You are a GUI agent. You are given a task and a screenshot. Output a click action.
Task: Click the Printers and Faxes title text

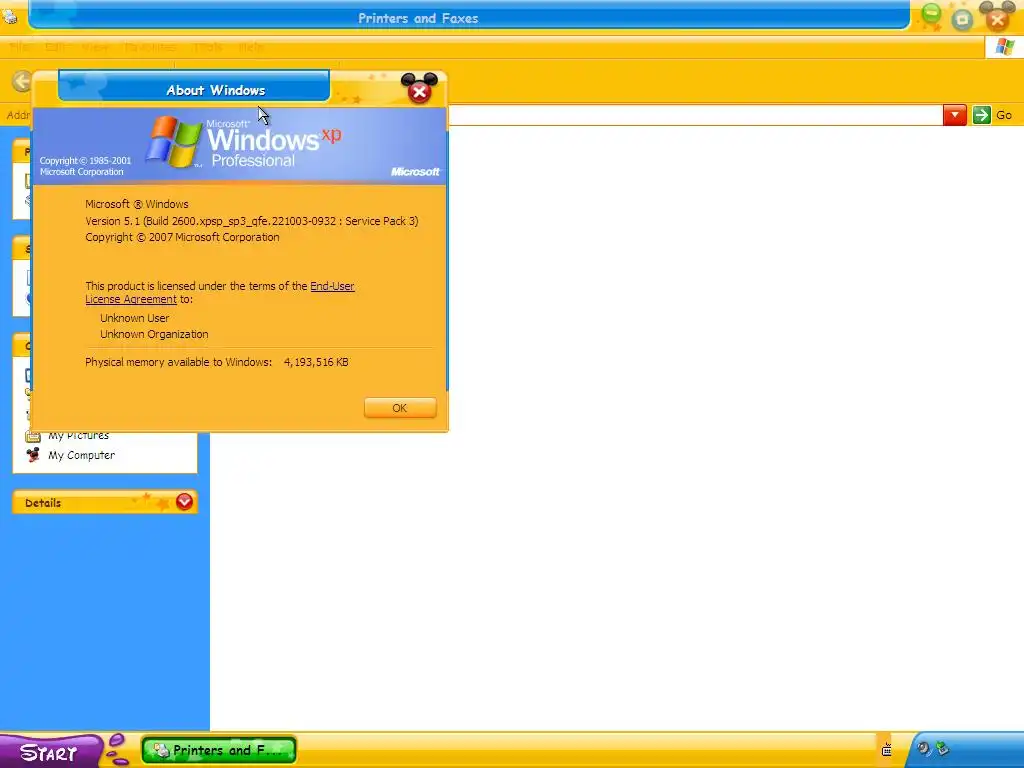(x=418, y=18)
